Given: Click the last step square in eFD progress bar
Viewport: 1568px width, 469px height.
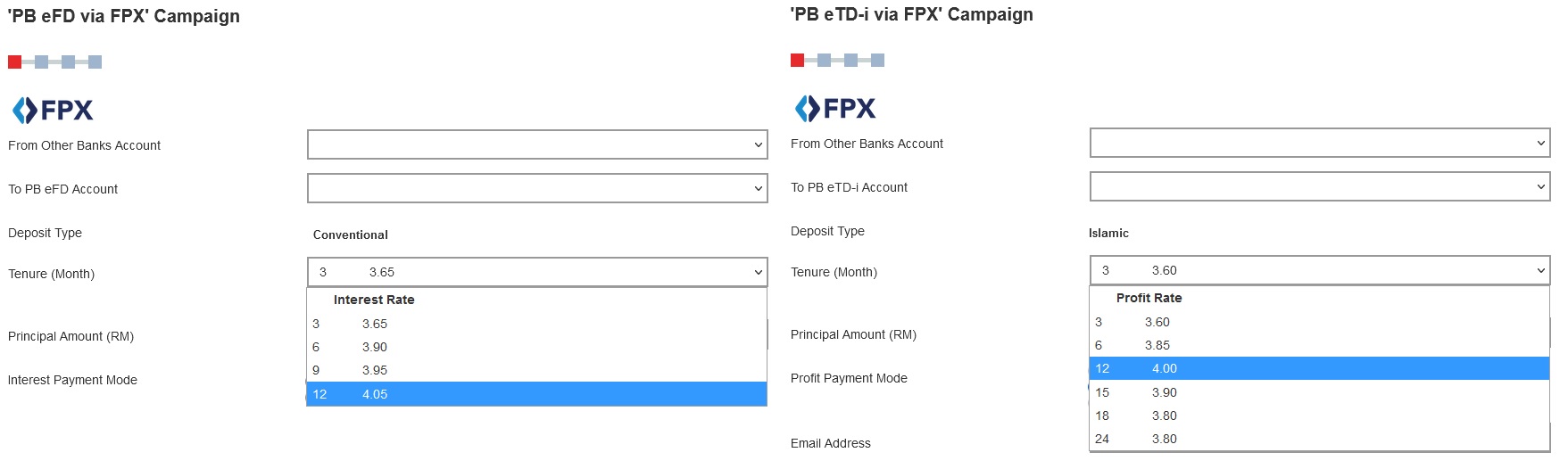Looking at the screenshot, I should pos(95,62).
